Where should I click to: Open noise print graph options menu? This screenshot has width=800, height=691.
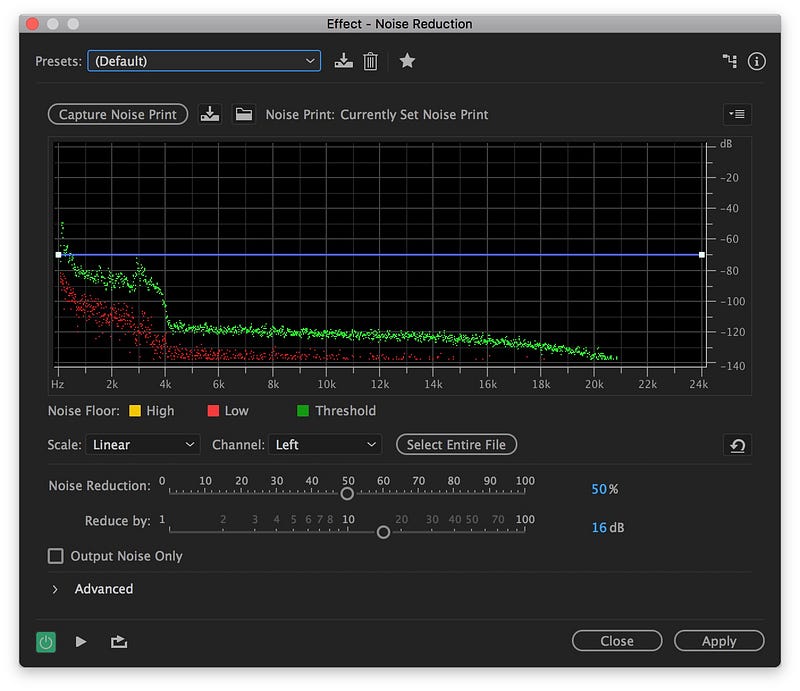tap(737, 114)
